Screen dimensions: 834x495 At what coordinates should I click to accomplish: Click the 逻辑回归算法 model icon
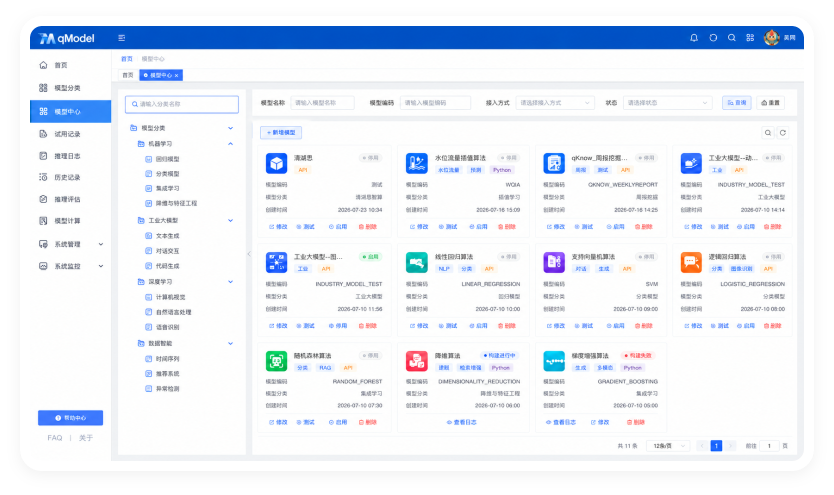[691, 262]
